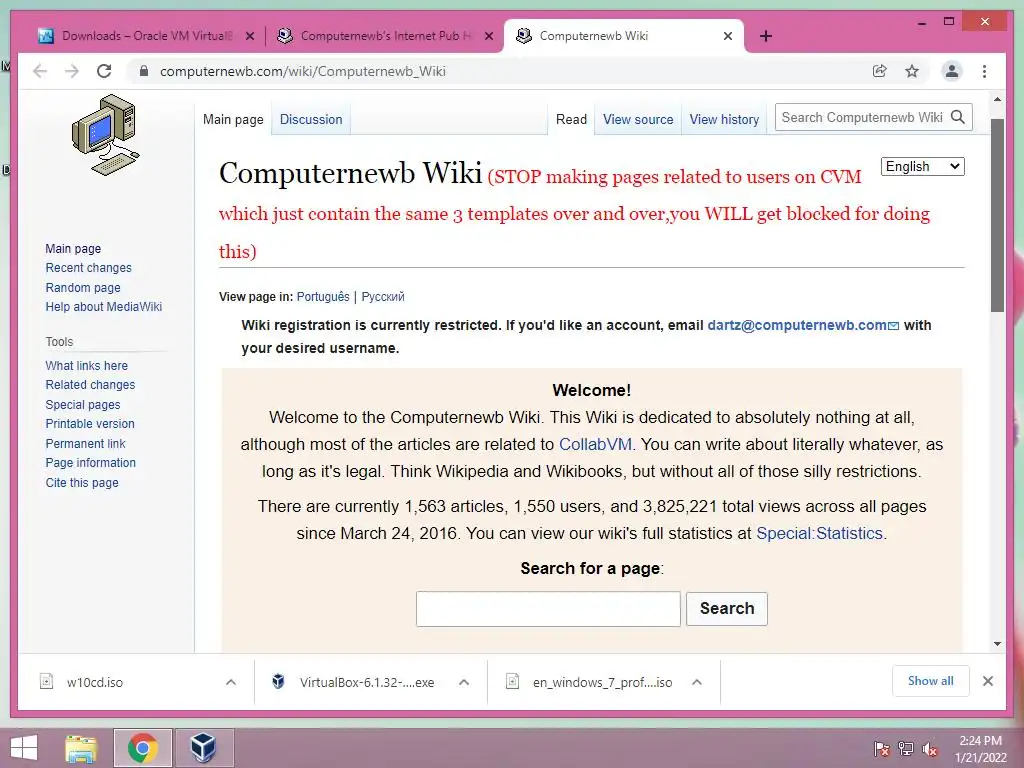Open VirtualBox from the taskbar
The image size is (1024, 768).
tap(204, 748)
